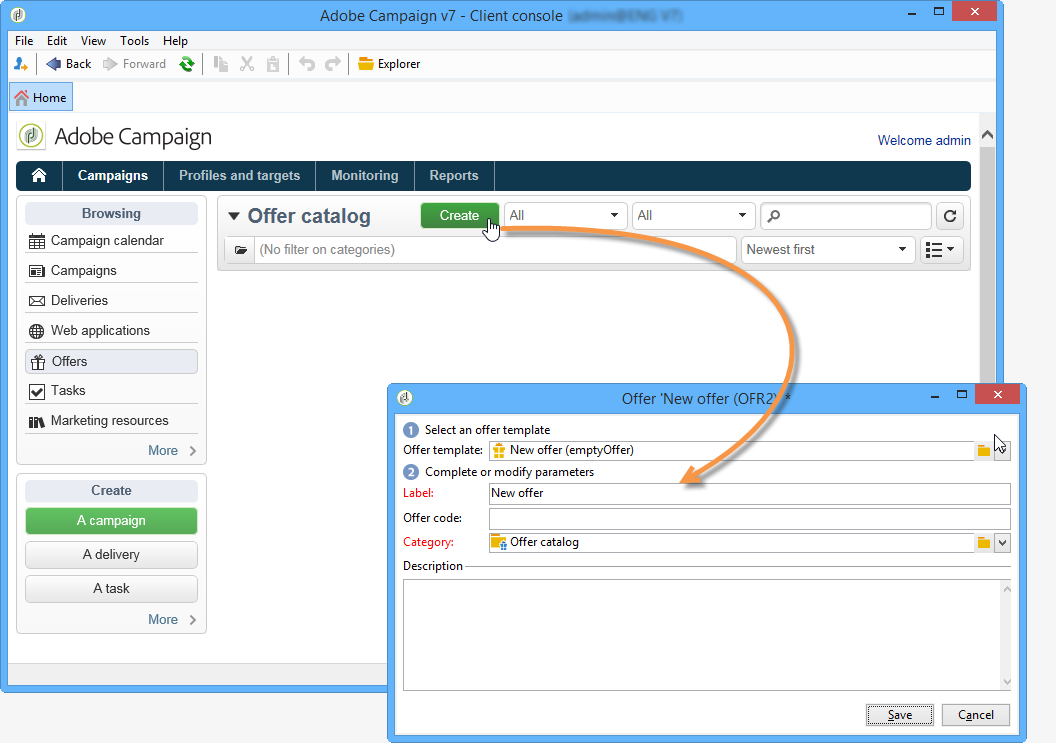This screenshot has height=743, width=1056.
Task: Click the cut scissors icon
Action: (247, 64)
